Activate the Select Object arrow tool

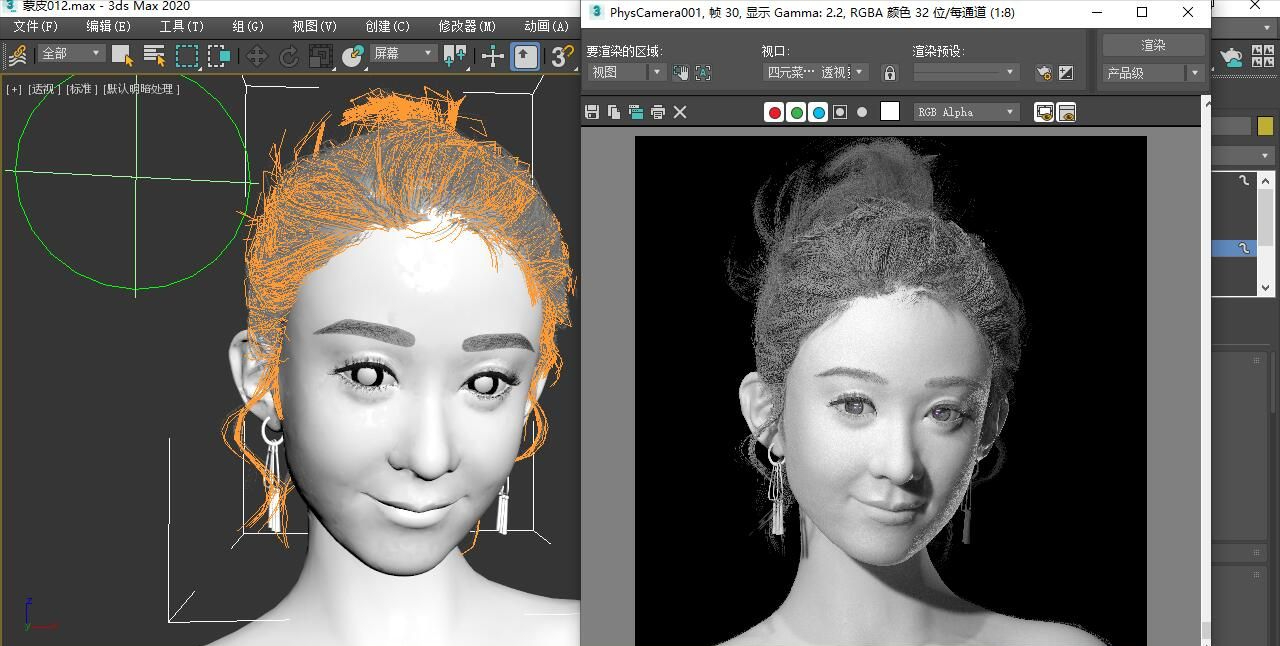pos(122,55)
